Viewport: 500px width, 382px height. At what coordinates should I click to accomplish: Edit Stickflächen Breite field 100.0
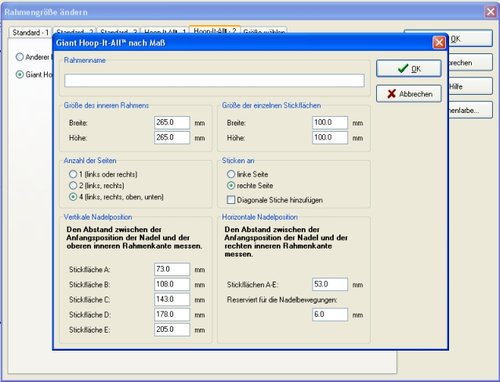pyautogui.click(x=330, y=122)
